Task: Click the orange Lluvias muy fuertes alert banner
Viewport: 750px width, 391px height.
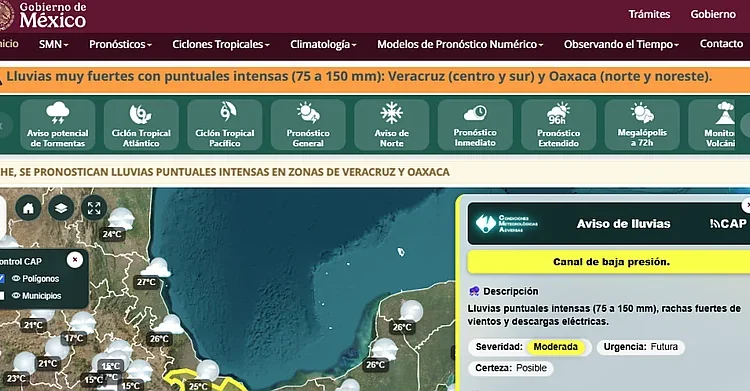Action: (x=375, y=79)
